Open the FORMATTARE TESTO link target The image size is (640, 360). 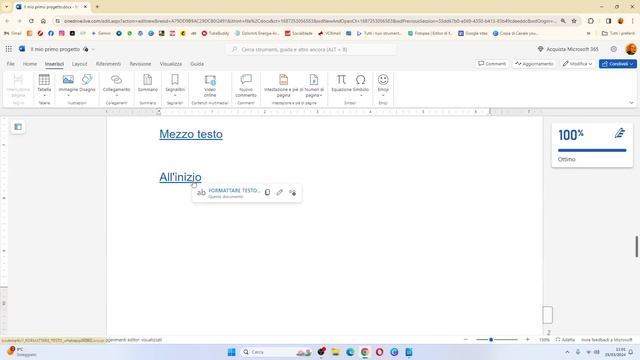click(x=234, y=191)
